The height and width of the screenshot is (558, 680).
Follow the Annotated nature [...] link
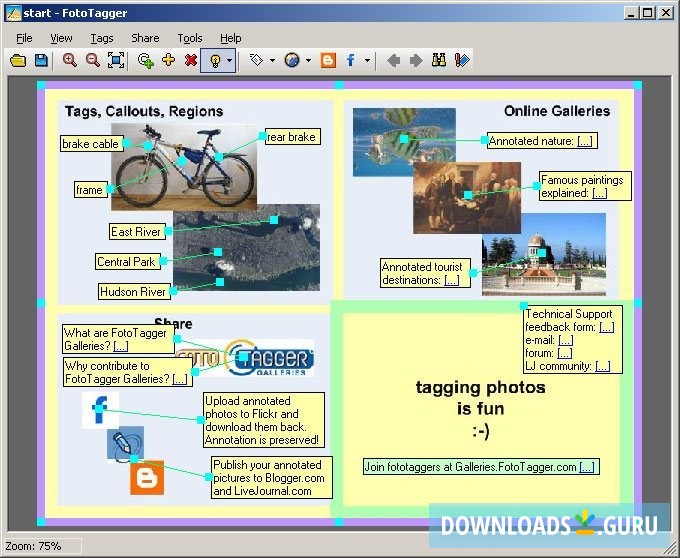585,141
